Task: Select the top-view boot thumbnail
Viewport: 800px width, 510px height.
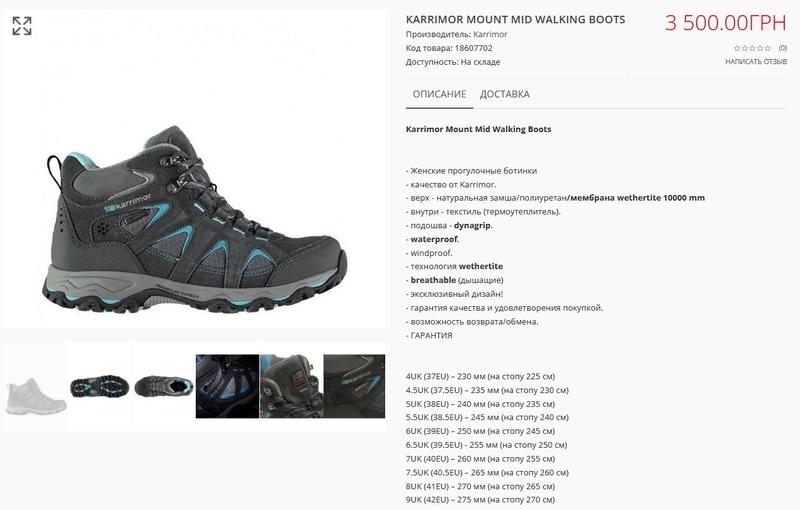Action: pos(164,387)
